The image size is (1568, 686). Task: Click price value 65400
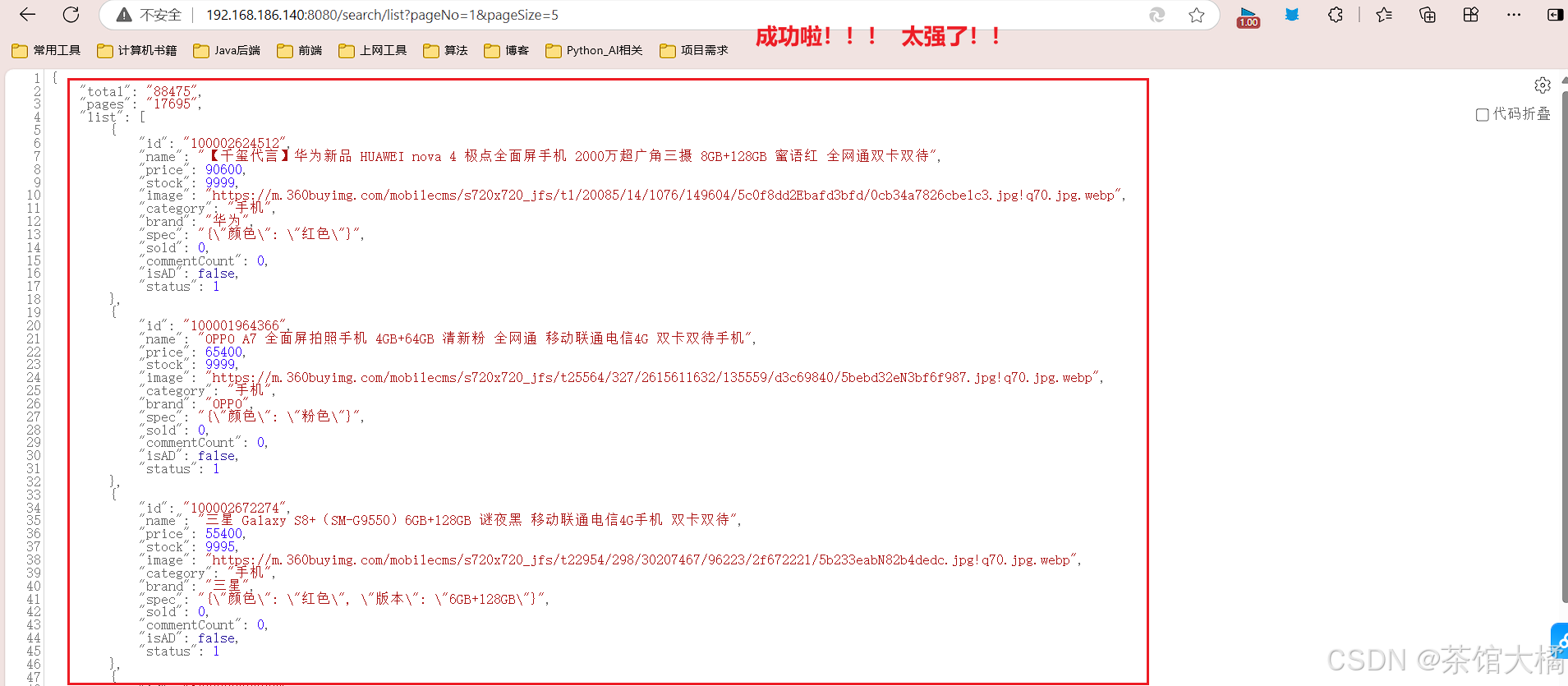coord(223,352)
